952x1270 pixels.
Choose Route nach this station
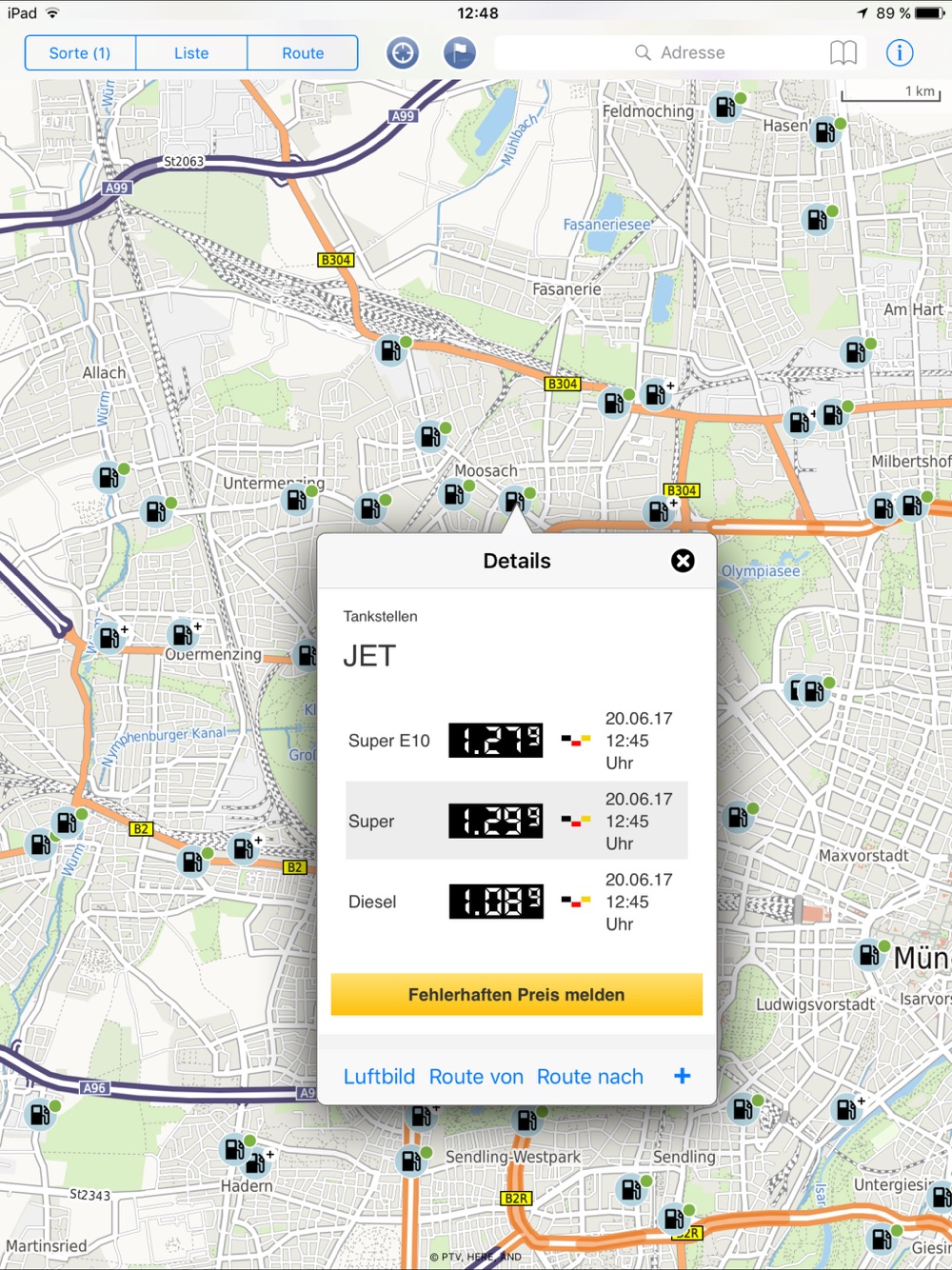[590, 1077]
